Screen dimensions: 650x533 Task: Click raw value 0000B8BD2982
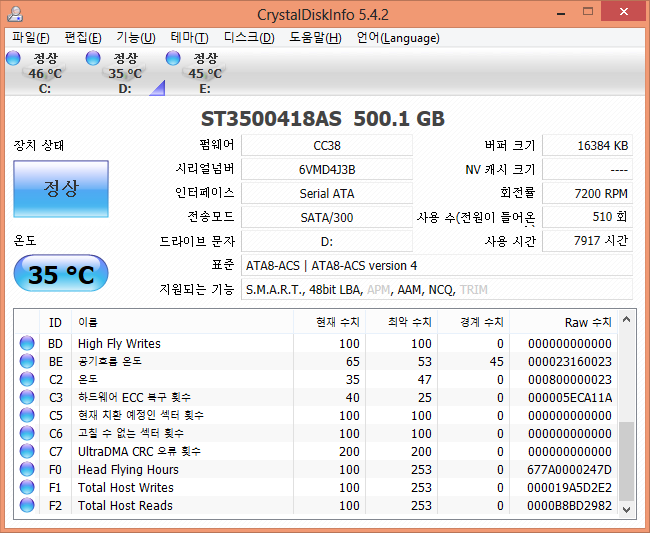570,506
